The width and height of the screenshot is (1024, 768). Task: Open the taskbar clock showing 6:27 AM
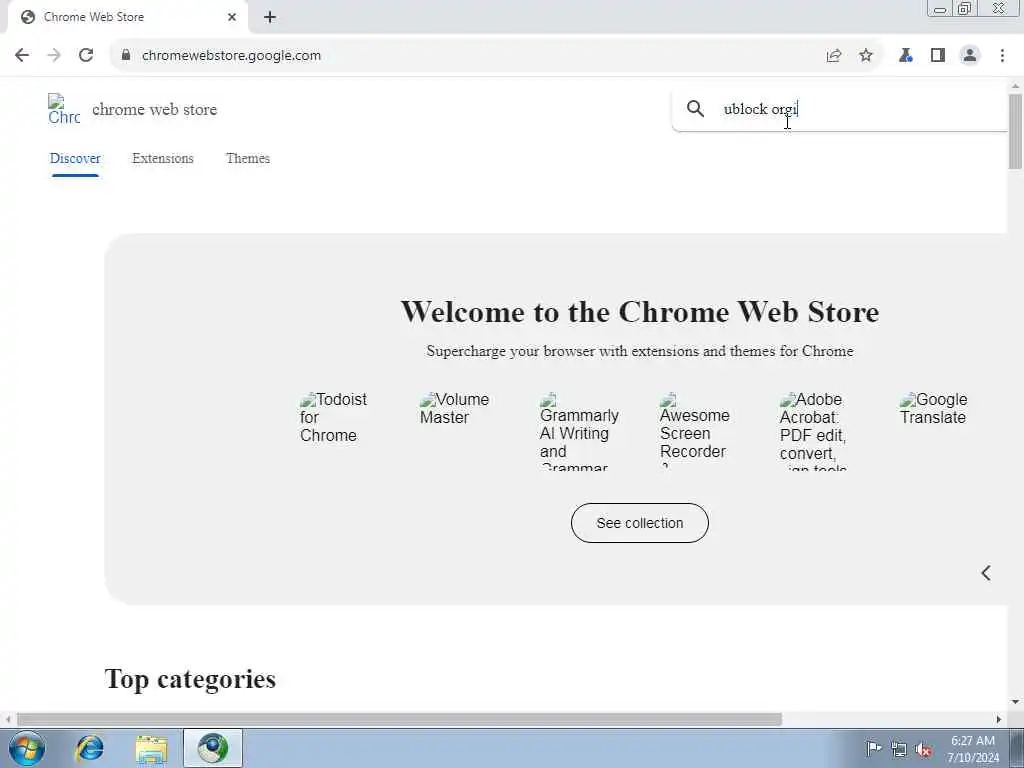[x=973, y=748]
